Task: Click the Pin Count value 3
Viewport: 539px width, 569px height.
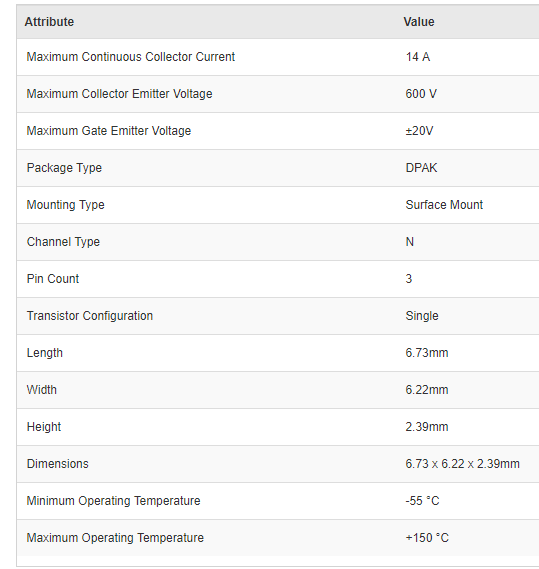Action: [x=409, y=279]
